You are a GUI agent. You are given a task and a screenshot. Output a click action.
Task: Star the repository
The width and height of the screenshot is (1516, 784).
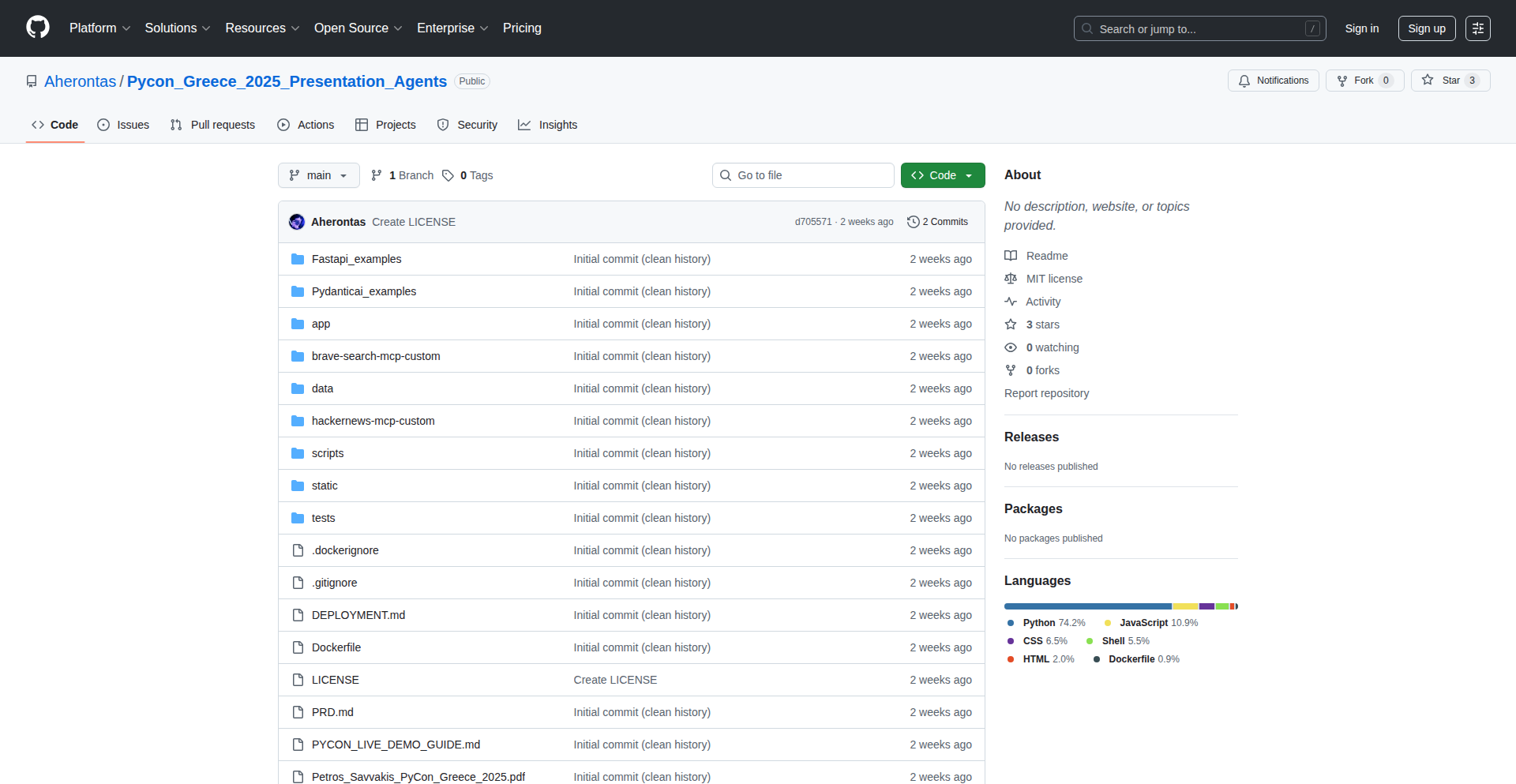click(1450, 81)
